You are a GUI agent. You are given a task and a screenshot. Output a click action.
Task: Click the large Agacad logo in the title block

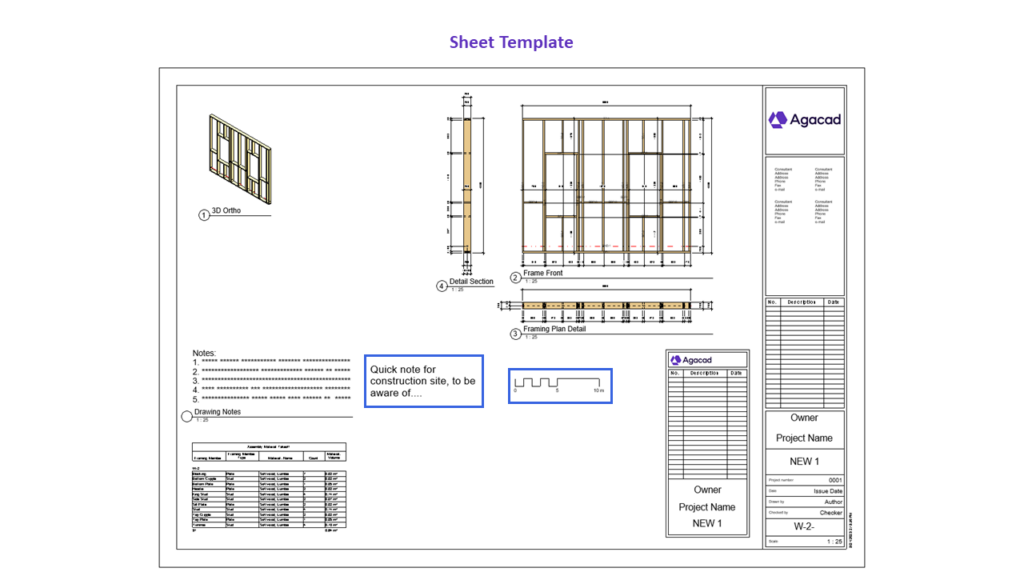click(x=805, y=120)
